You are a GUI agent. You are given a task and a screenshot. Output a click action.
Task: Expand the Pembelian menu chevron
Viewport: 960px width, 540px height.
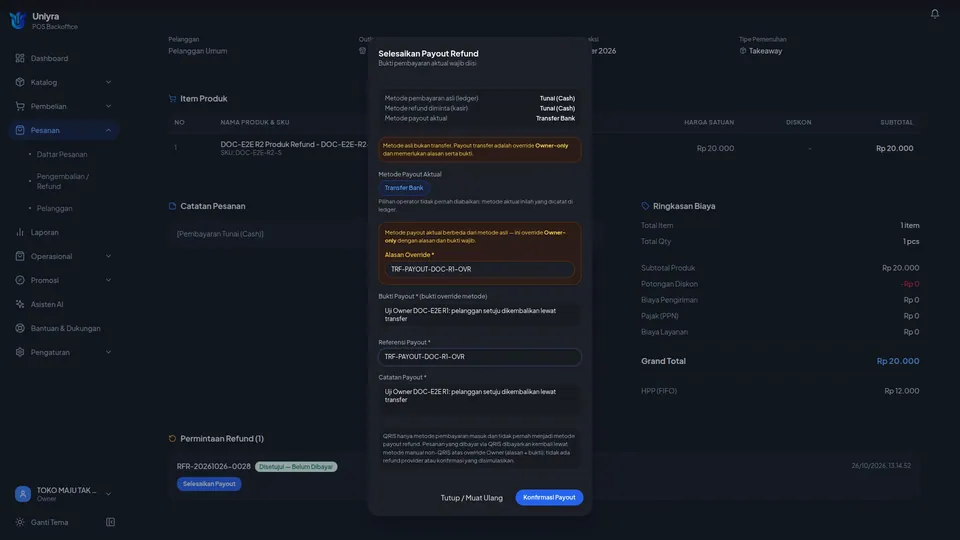[x=108, y=106]
